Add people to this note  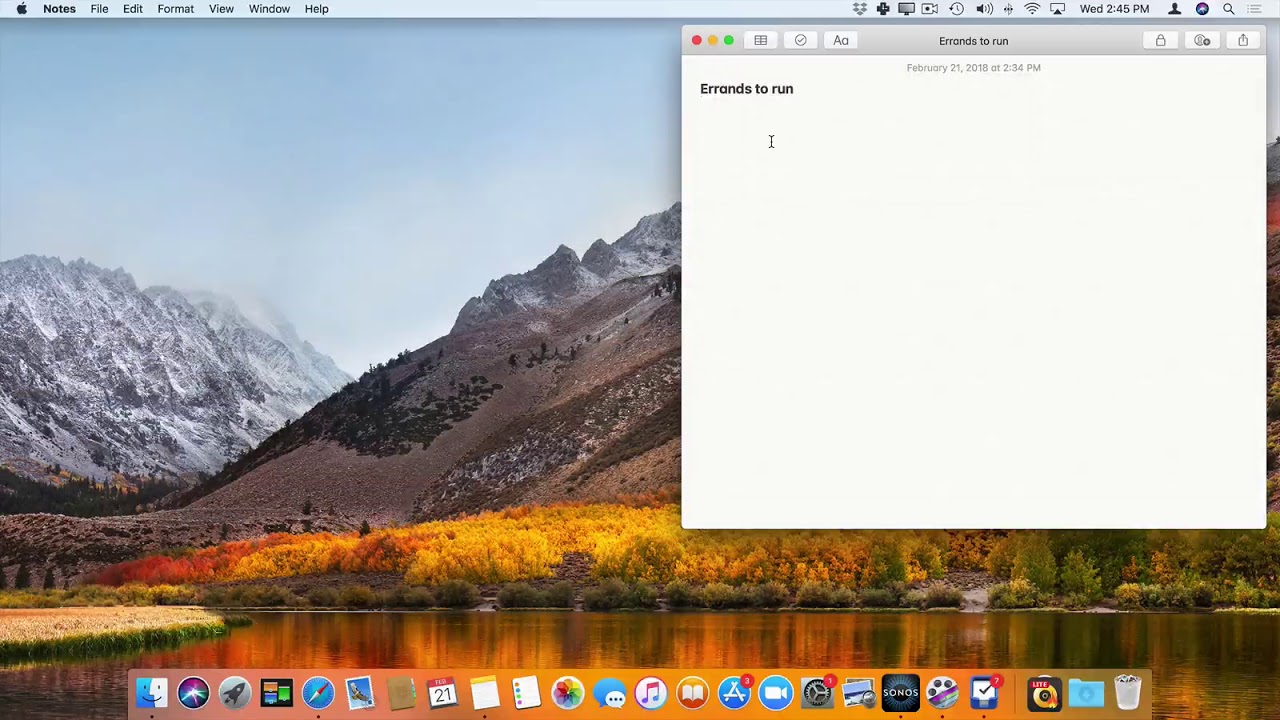(x=1202, y=41)
